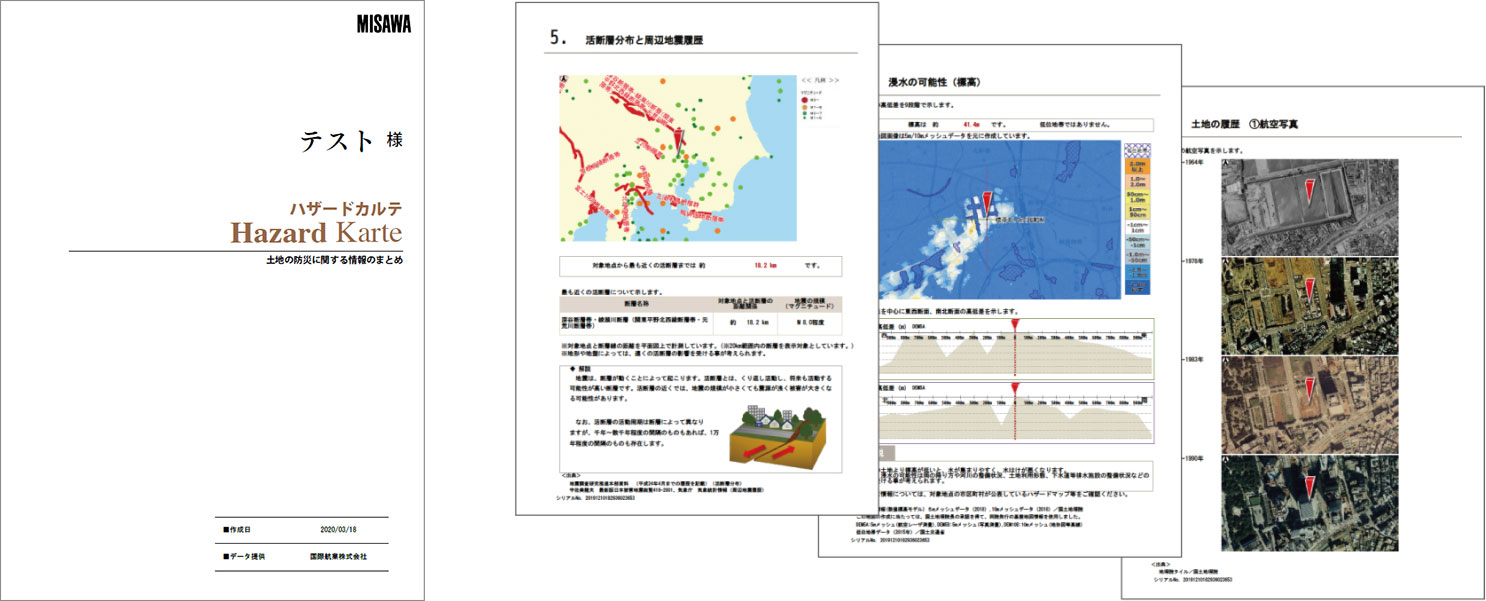Click the magnitude legend beside the fault map

coord(820,101)
